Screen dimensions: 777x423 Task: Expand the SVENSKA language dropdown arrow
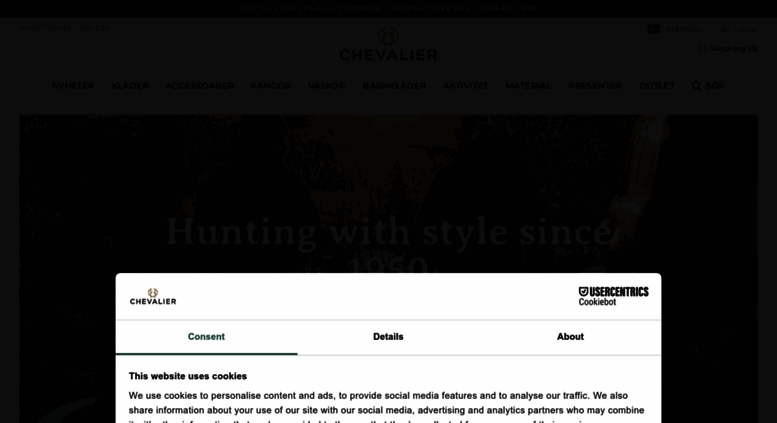pyautogui.click(x=708, y=30)
